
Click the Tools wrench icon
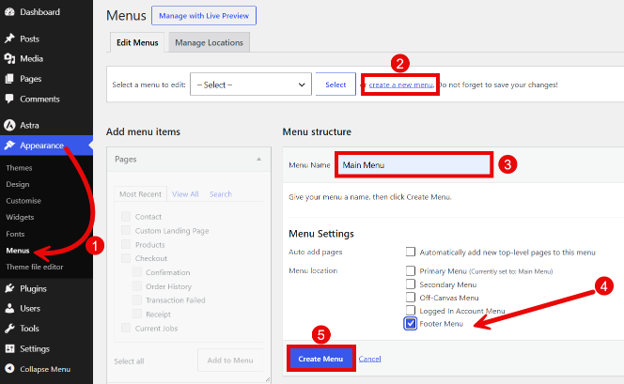(10, 328)
